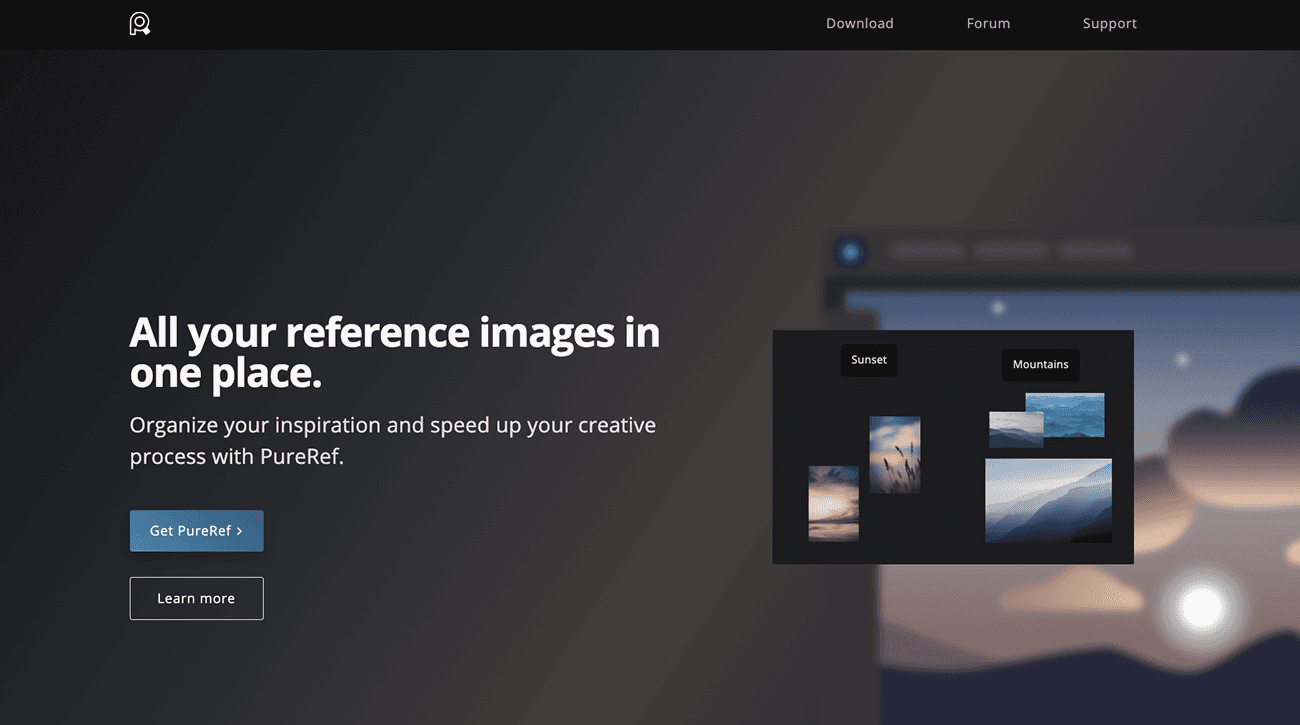Click the Get PureRef button

pos(196,531)
